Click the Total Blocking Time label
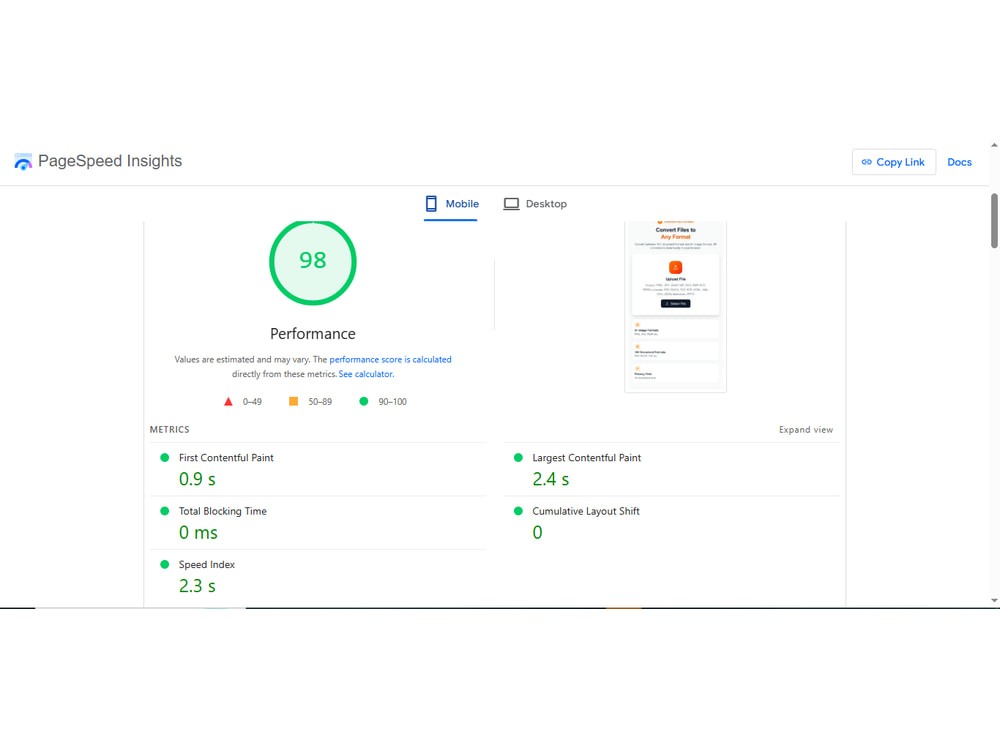1000x750 pixels. pos(223,511)
